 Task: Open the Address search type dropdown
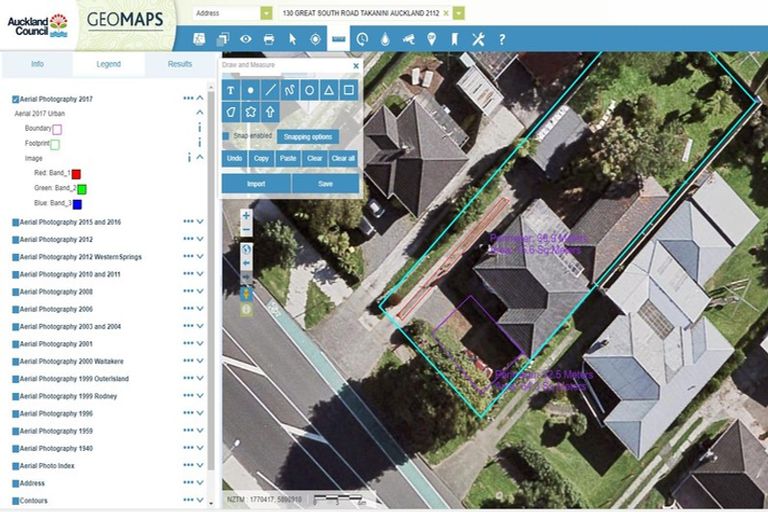(x=266, y=13)
